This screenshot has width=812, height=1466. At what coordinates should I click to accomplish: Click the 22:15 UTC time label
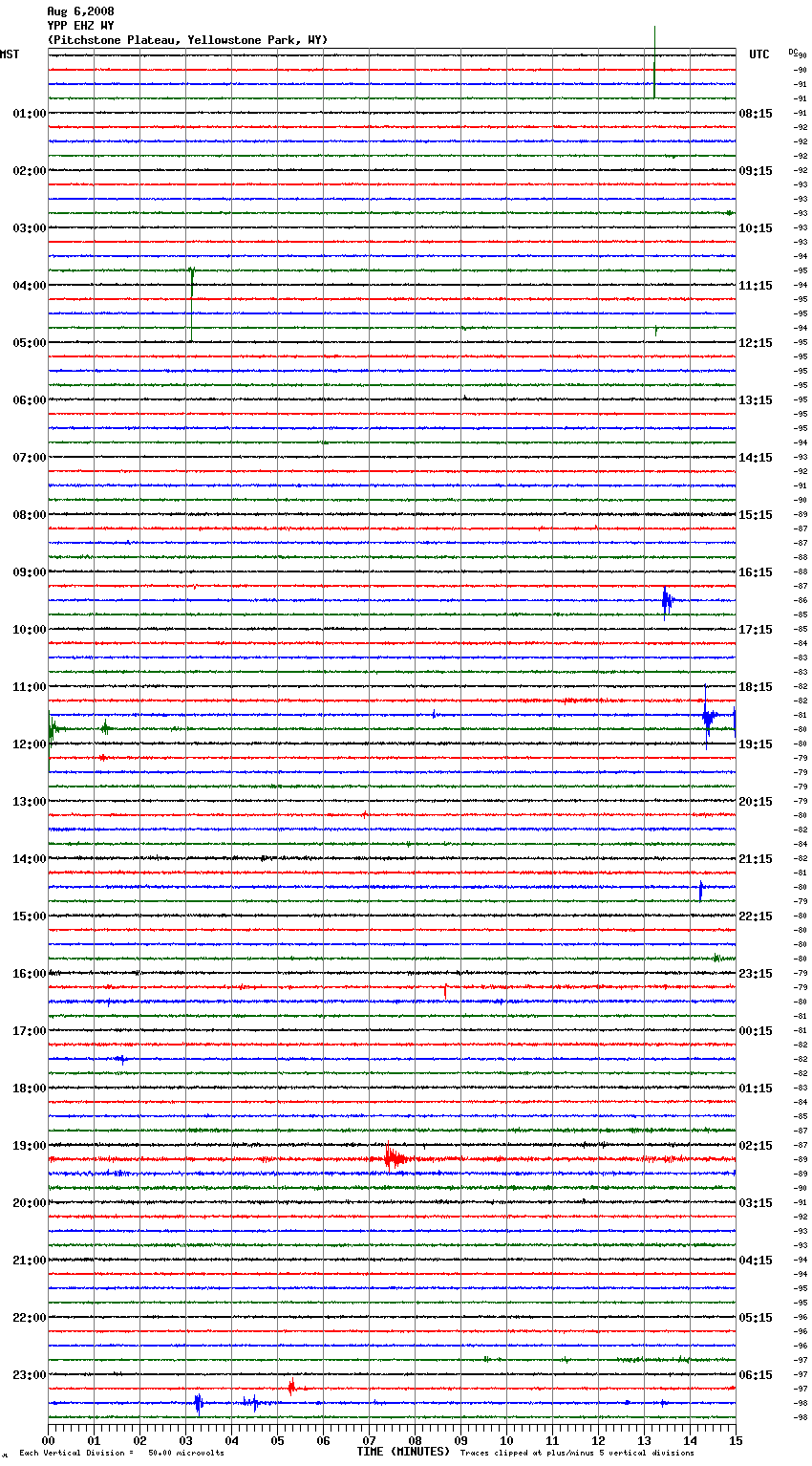[756, 916]
